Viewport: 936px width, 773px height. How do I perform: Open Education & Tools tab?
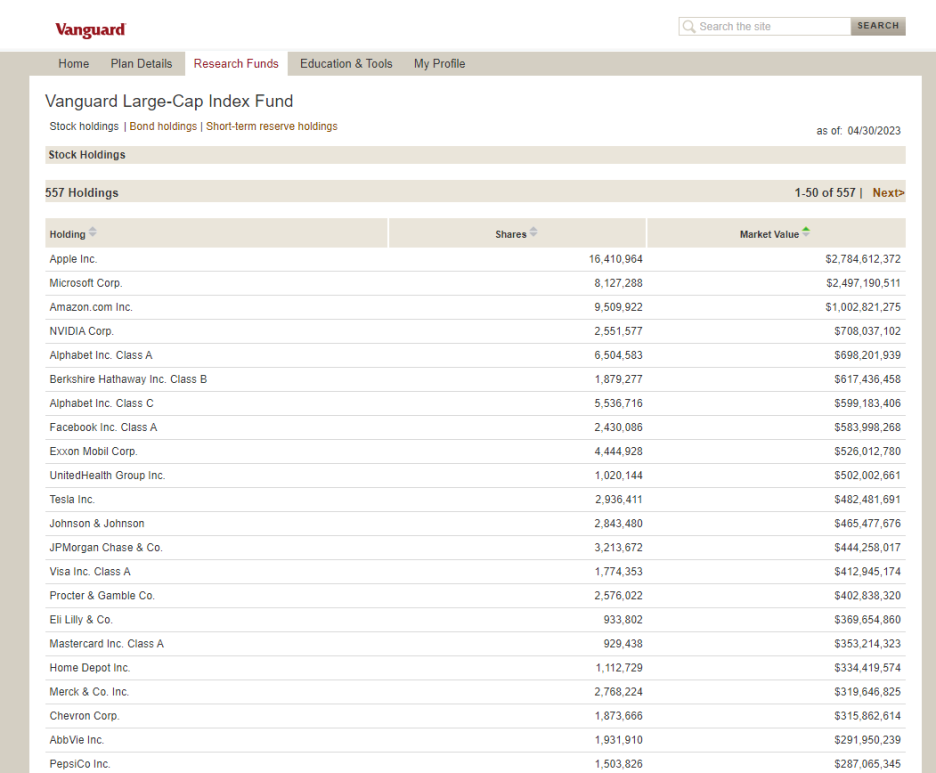click(x=346, y=64)
